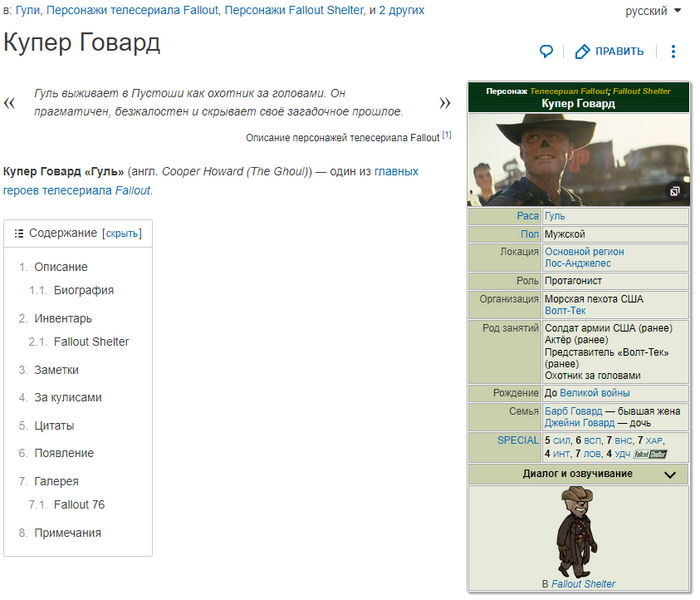
Task: Jump to the Fallout 76 subsection
Action: coord(79,505)
